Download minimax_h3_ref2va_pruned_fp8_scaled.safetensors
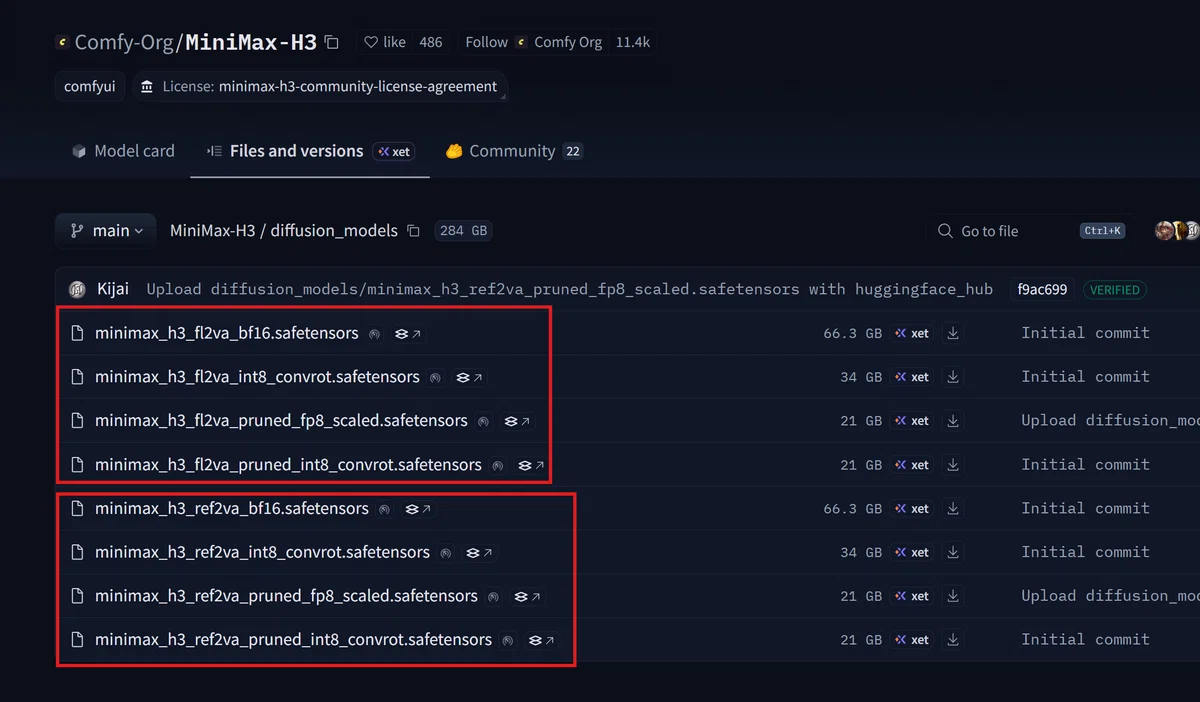Viewport: 1200px width, 702px height. click(x=953, y=596)
